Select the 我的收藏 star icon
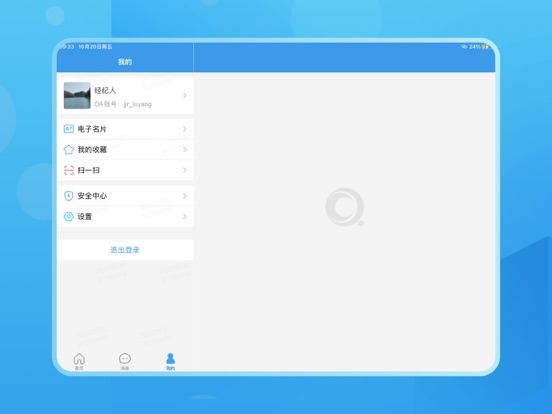Screen dimensions: 552x414 pyautogui.click(x=69, y=150)
